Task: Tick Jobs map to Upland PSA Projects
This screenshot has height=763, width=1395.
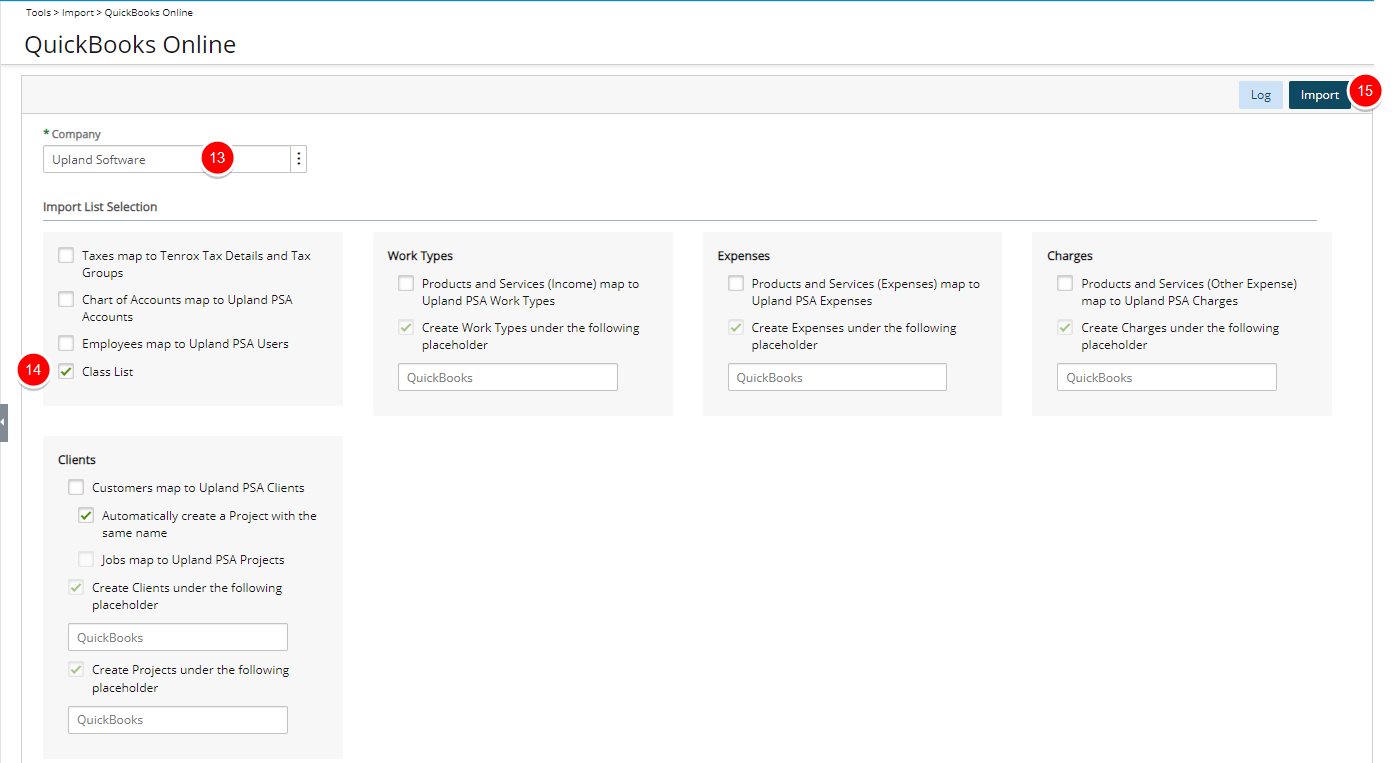Action: [x=86, y=559]
